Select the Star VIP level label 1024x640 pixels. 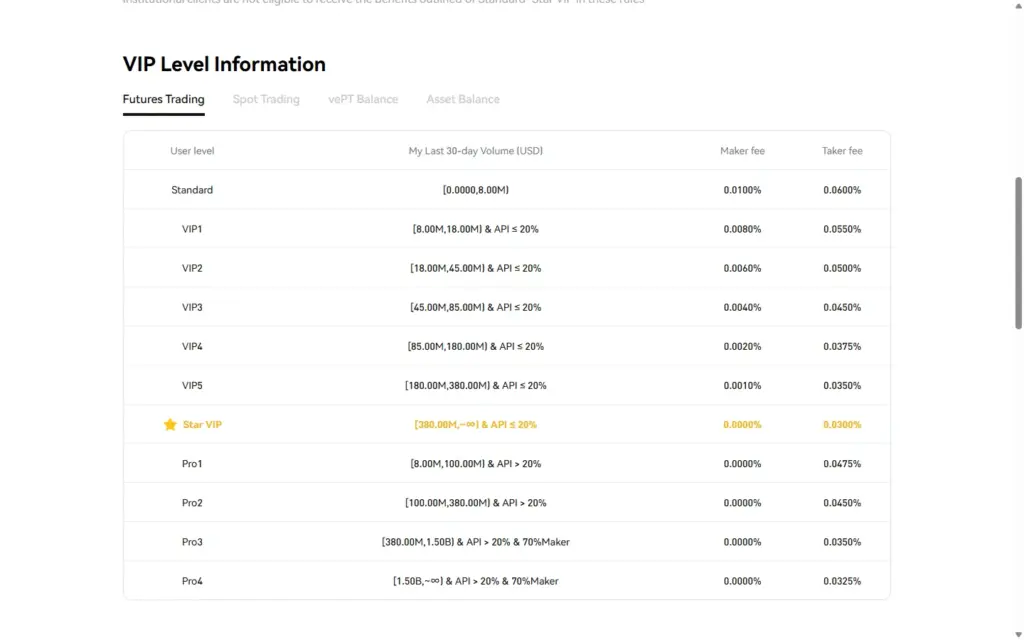pyautogui.click(x=202, y=424)
